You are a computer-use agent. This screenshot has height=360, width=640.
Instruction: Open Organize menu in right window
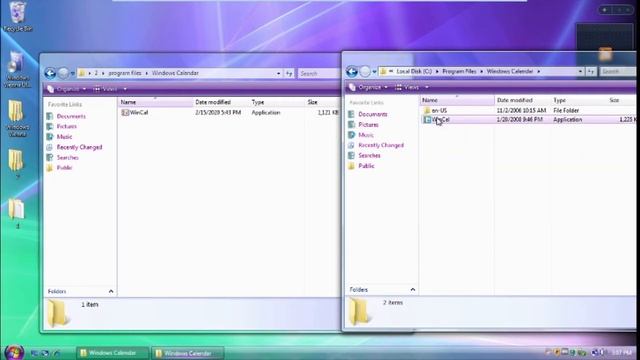368,87
